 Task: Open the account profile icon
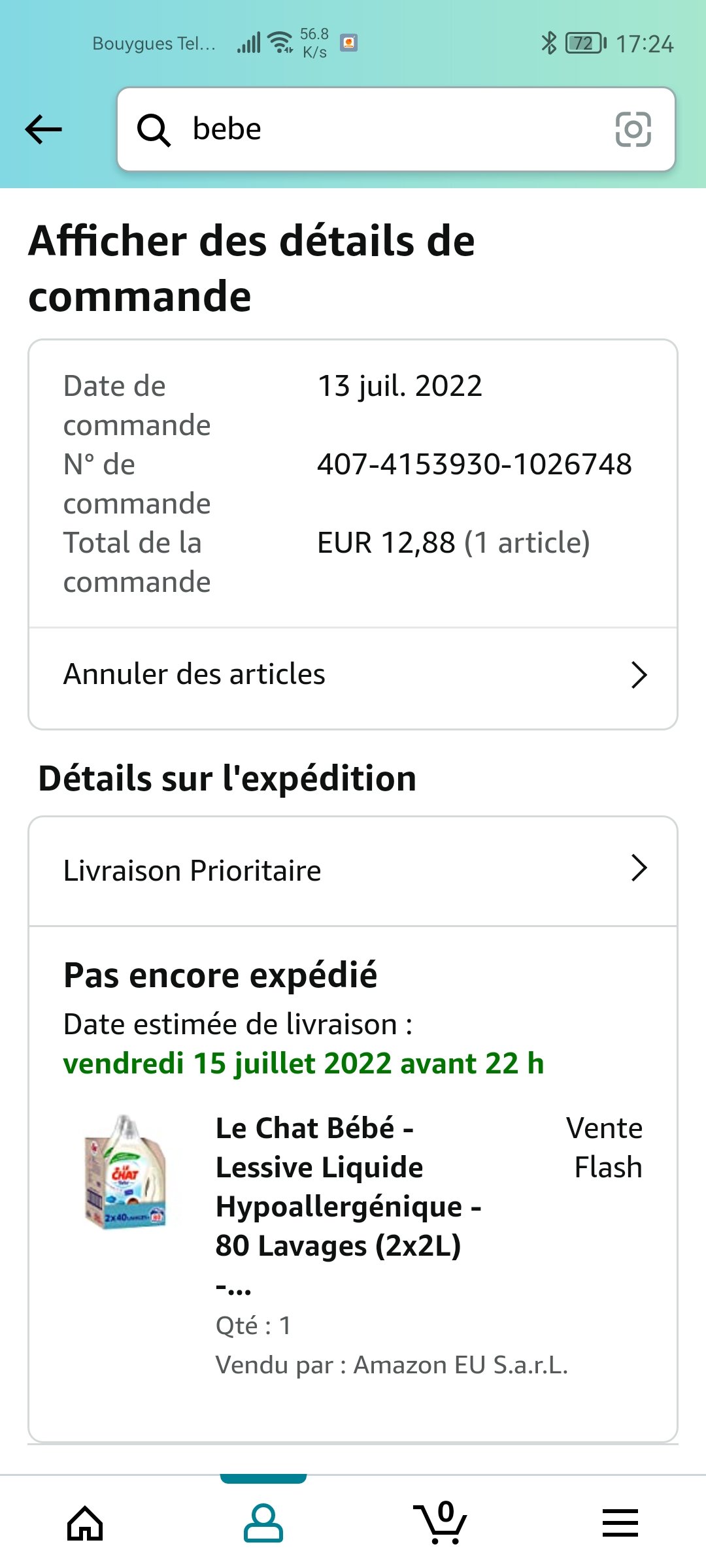(x=263, y=1523)
